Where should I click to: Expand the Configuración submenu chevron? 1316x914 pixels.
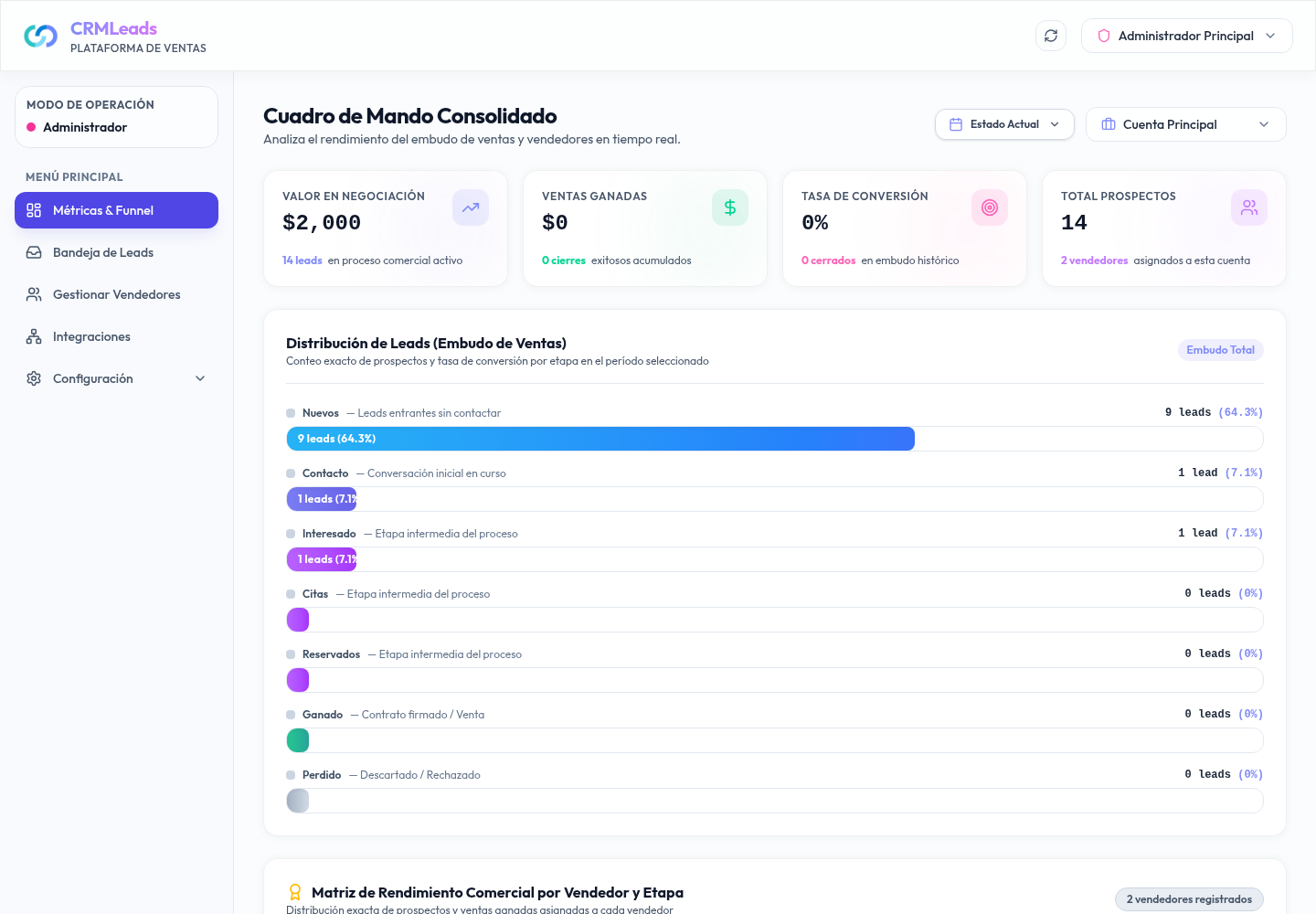200,378
